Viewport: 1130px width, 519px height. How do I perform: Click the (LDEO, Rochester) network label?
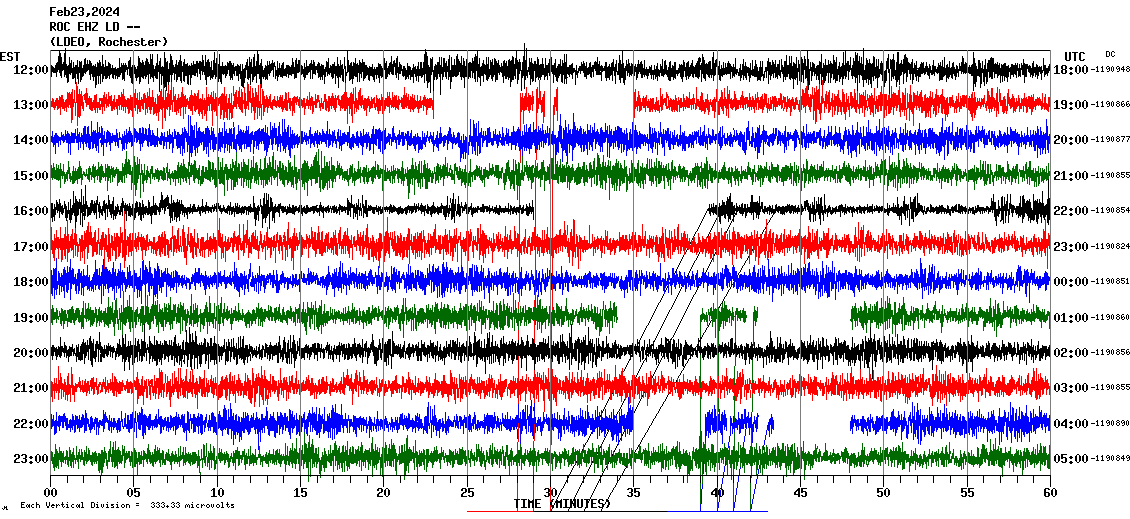[109, 41]
